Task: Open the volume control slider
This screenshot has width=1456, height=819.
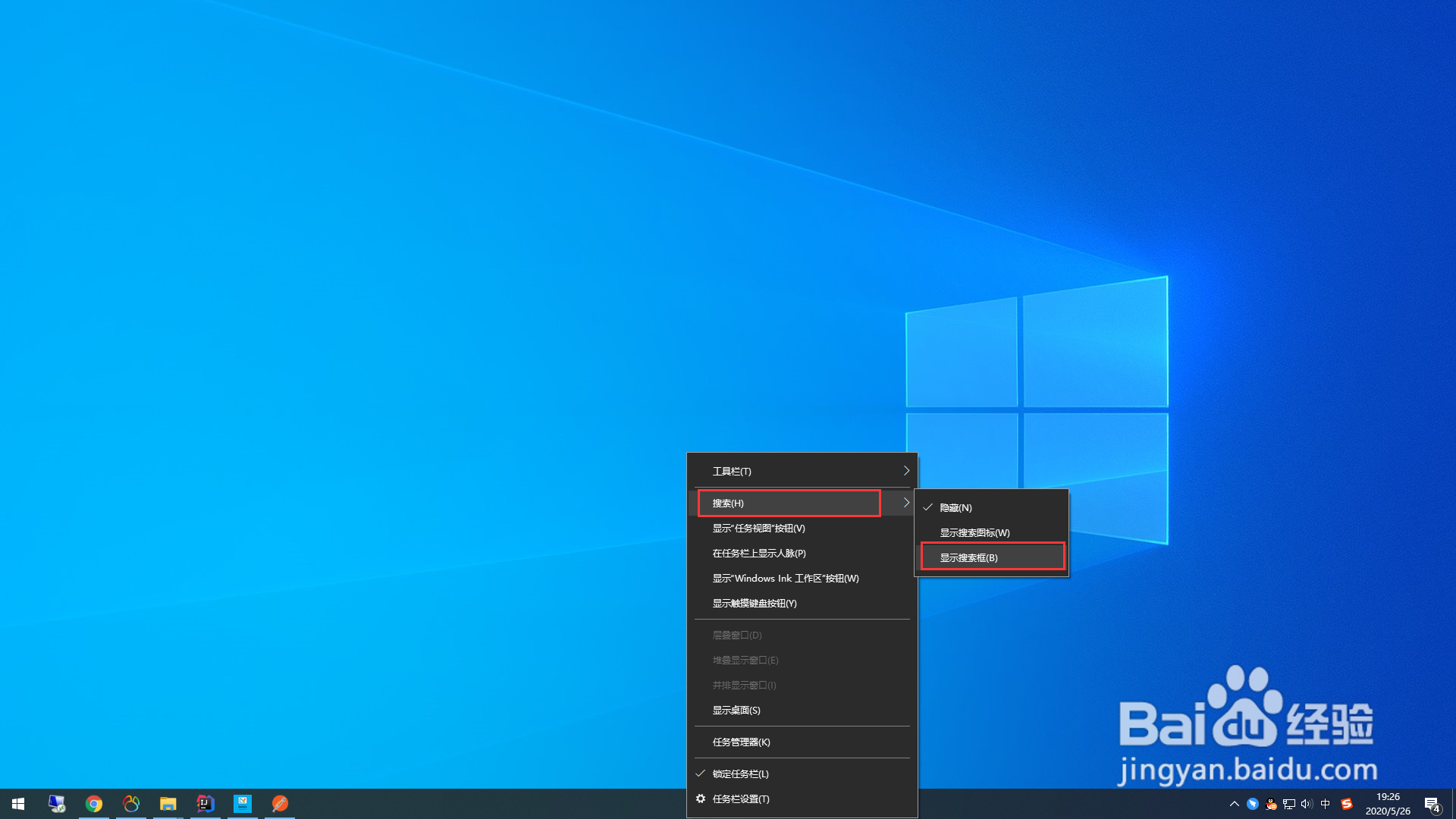Action: (1306, 804)
